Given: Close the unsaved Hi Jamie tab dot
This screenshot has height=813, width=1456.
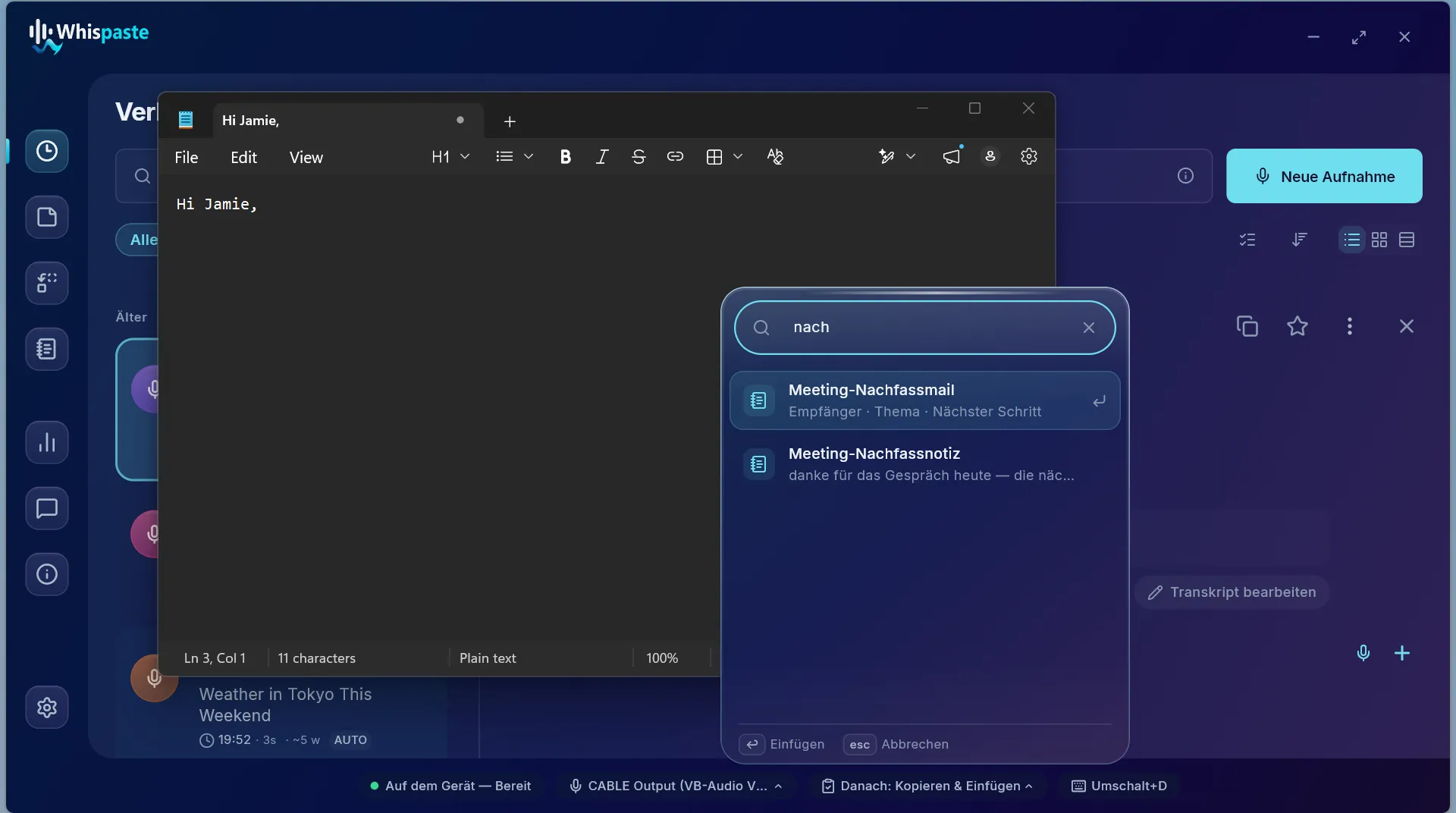Looking at the screenshot, I should click(x=460, y=120).
